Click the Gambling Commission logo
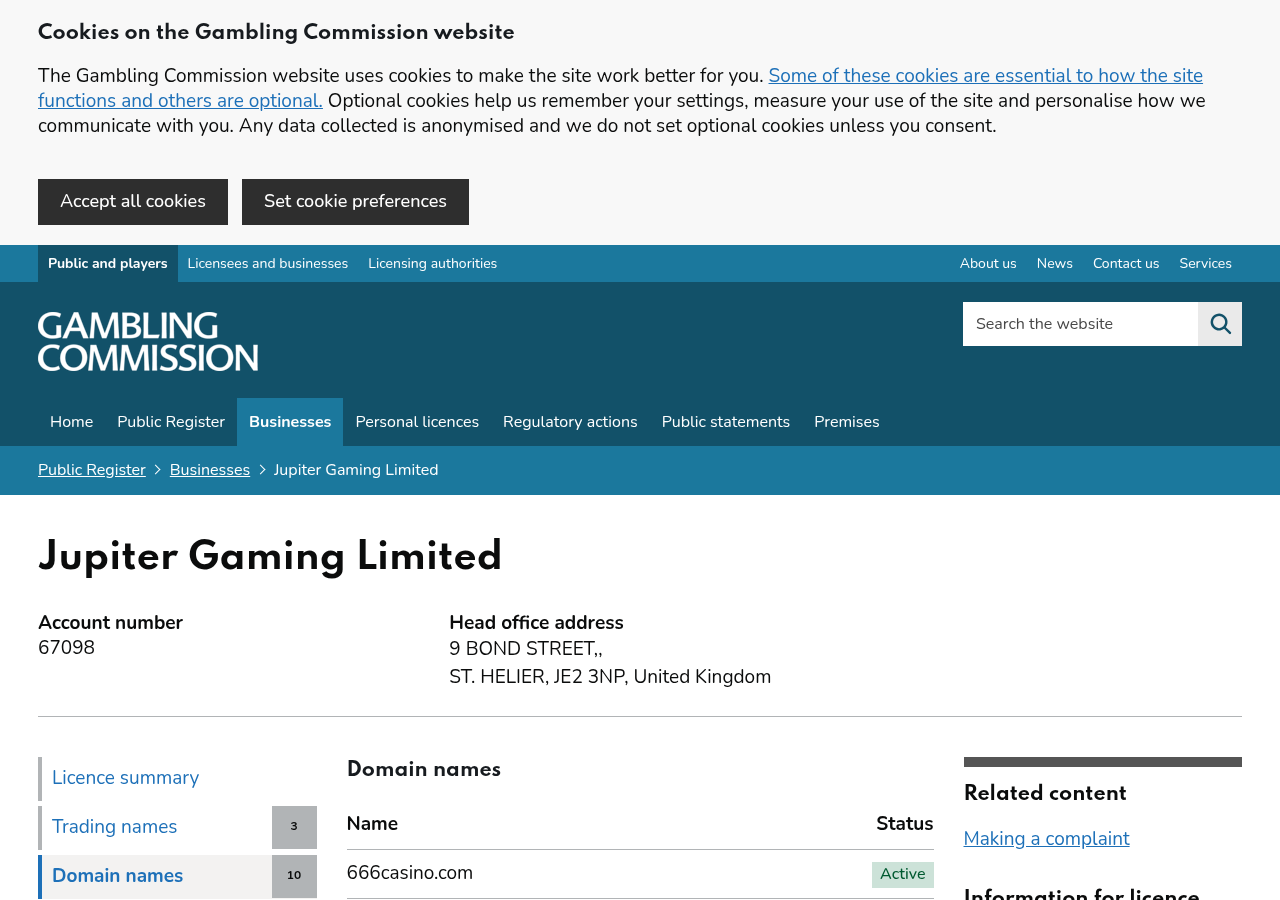 coord(148,341)
